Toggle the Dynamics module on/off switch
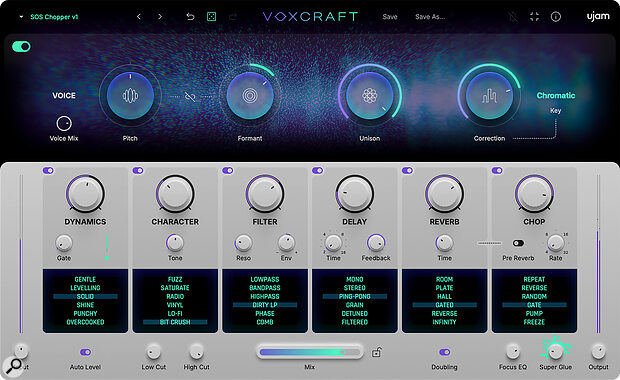Image resolution: width=620 pixels, height=380 pixels. click(48, 170)
